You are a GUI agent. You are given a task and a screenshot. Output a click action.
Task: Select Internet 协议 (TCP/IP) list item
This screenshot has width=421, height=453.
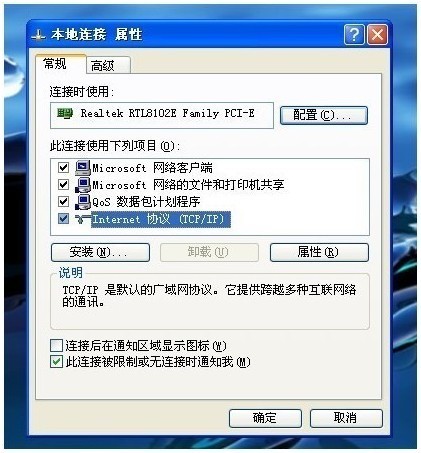(161, 219)
